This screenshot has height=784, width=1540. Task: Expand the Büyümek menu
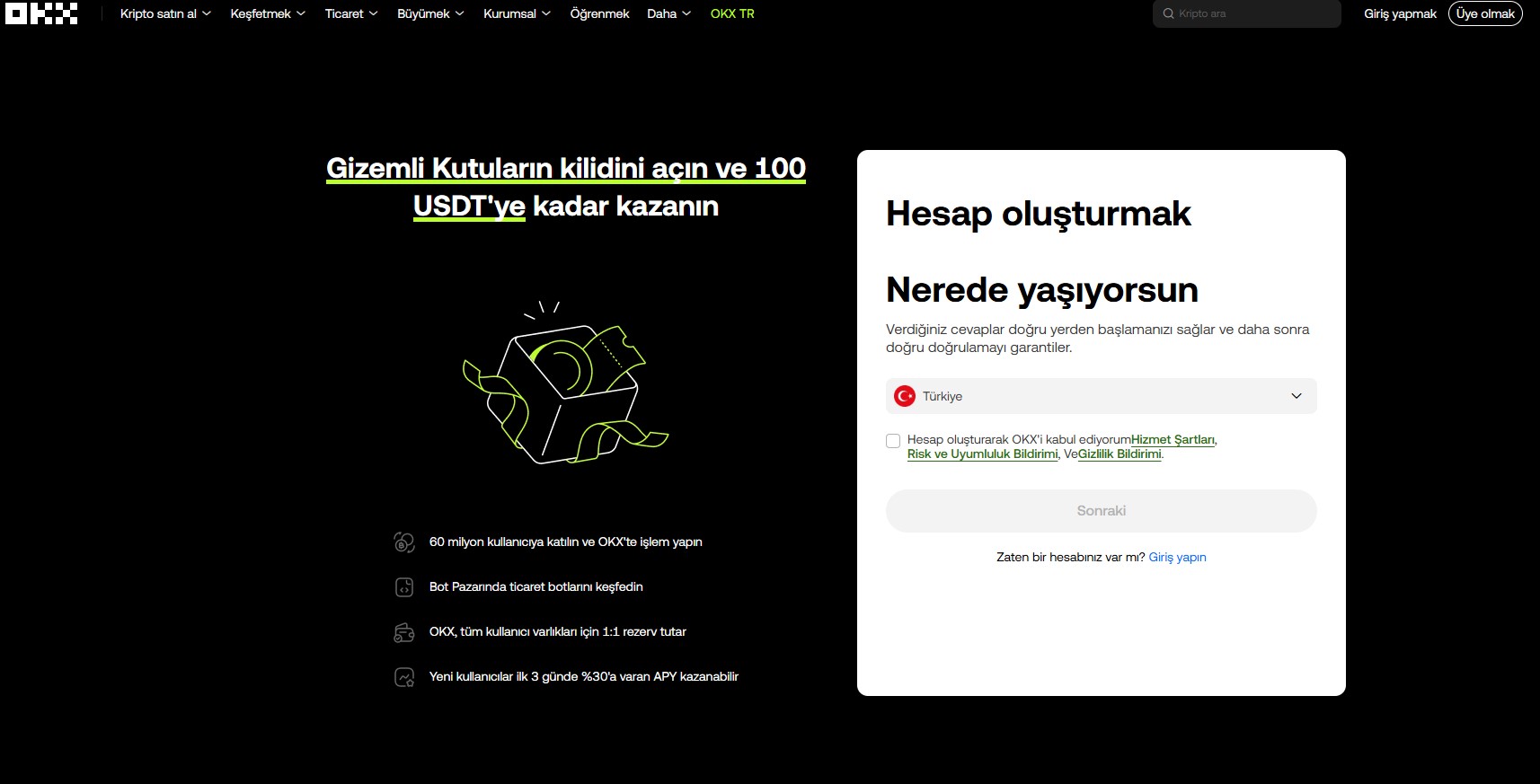430,13
